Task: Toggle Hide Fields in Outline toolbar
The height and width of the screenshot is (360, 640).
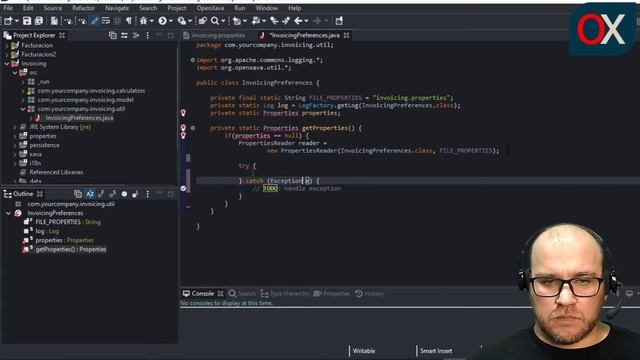Action: pos(101,194)
